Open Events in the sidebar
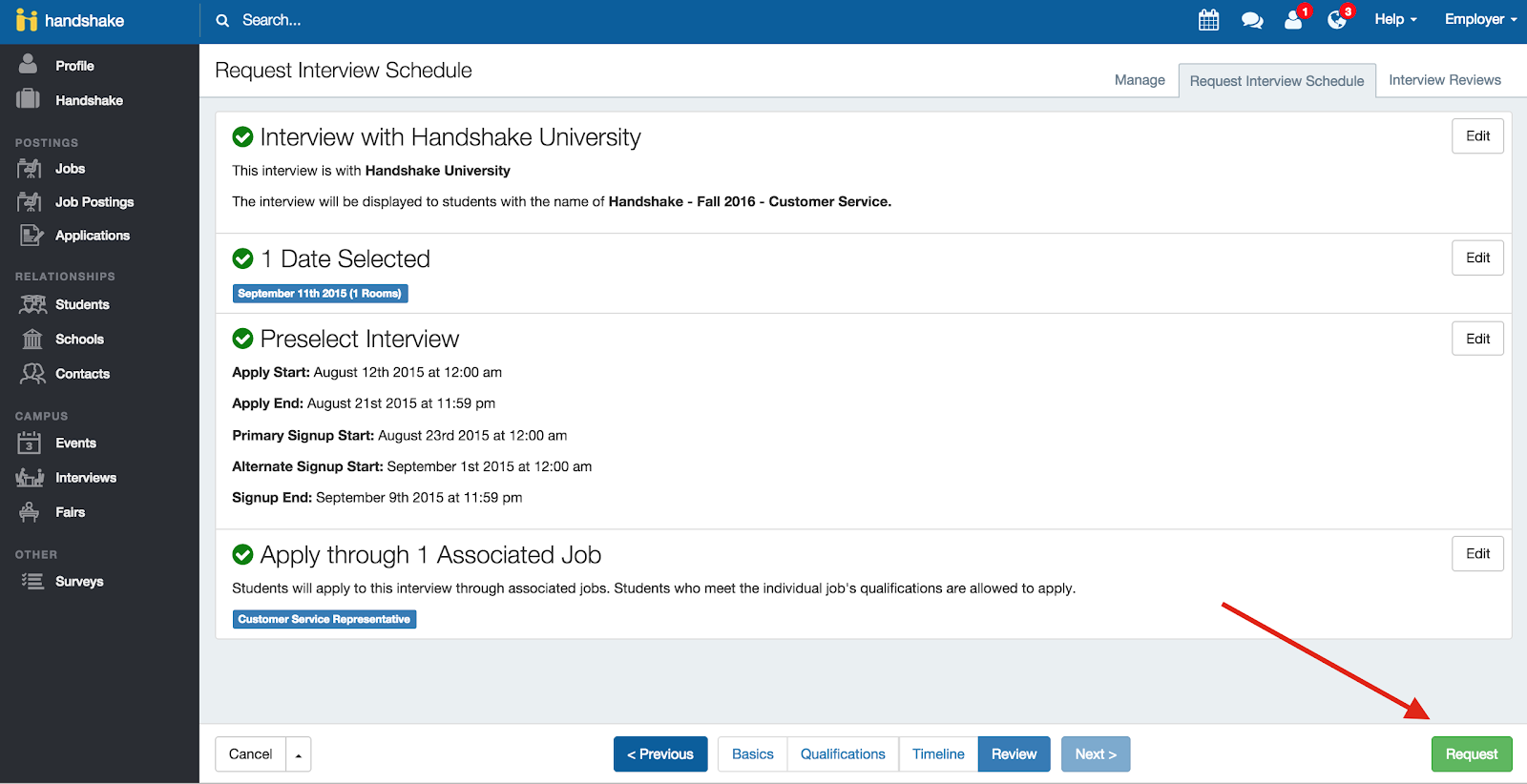 coord(75,444)
